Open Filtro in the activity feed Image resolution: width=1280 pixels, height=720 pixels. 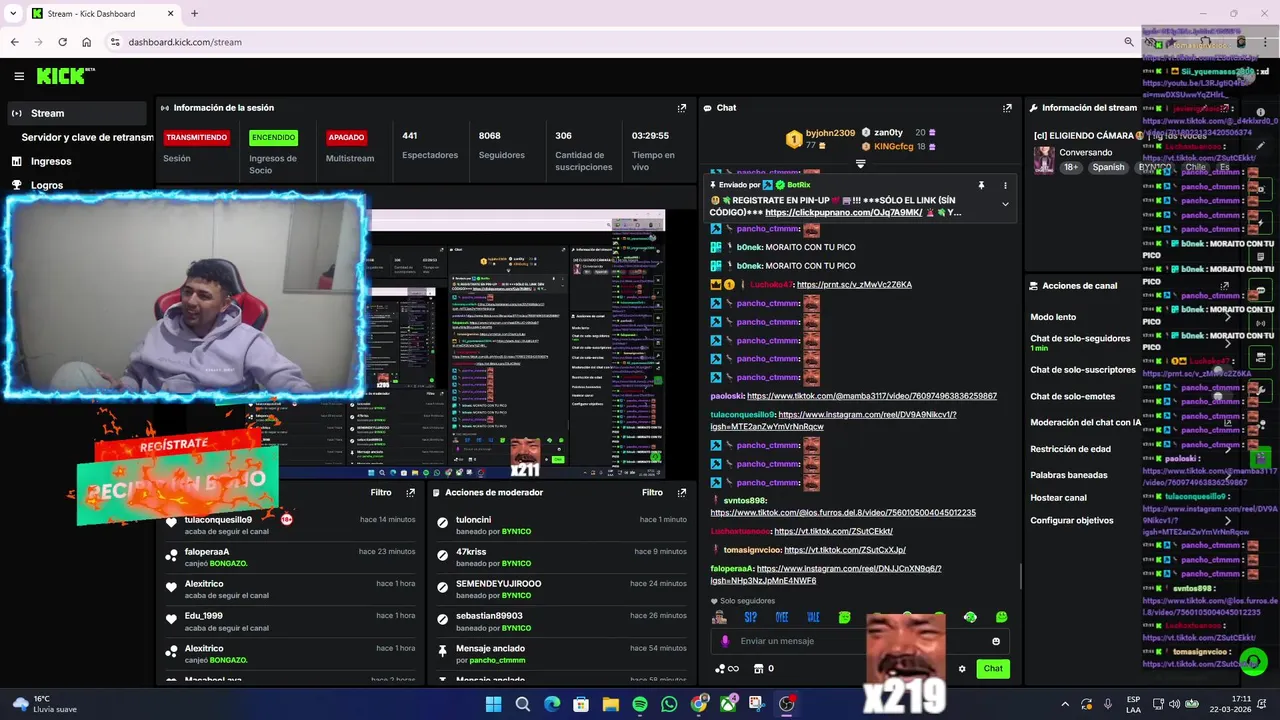tap(381, 493)
